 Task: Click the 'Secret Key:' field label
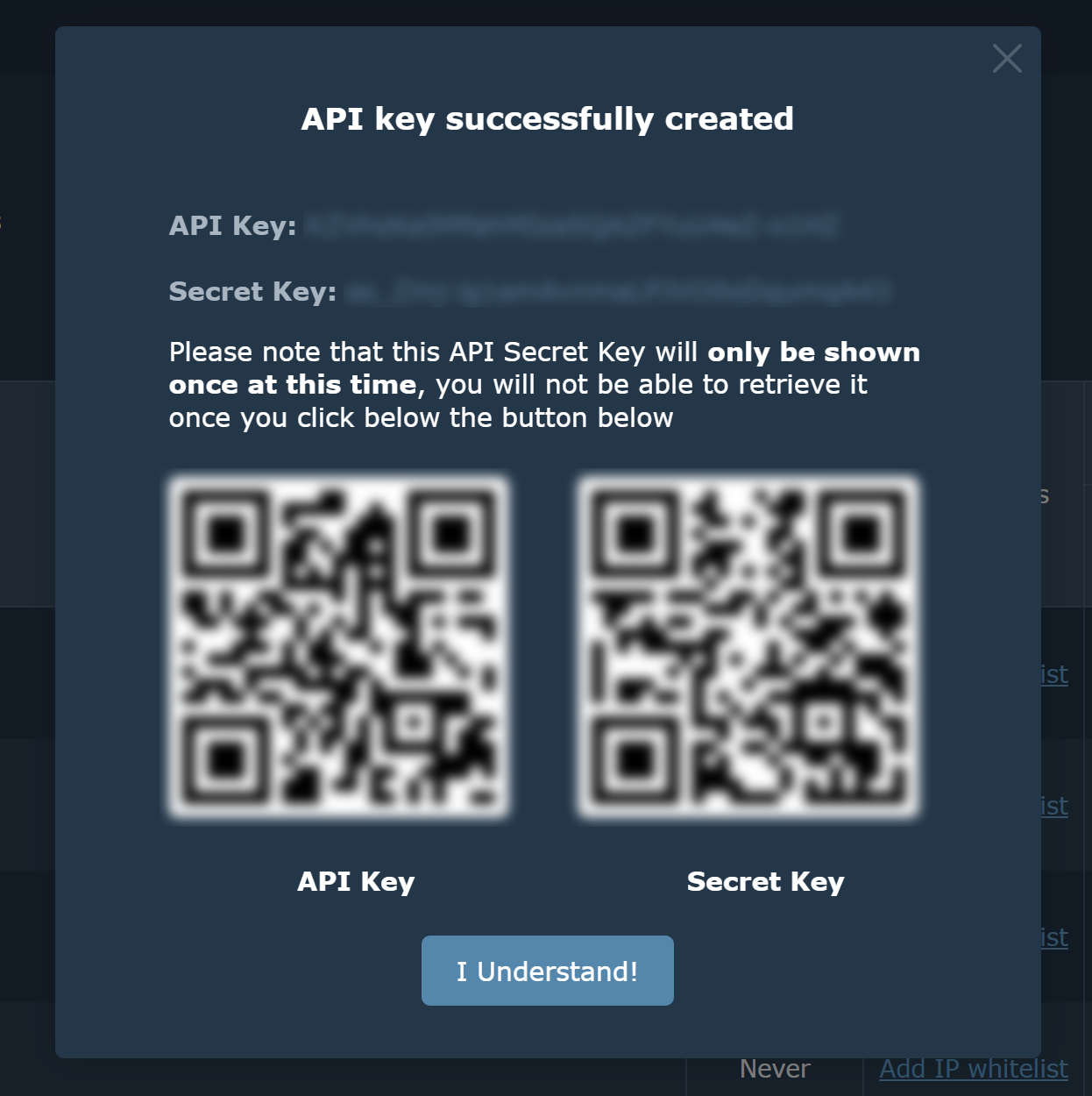252,291
